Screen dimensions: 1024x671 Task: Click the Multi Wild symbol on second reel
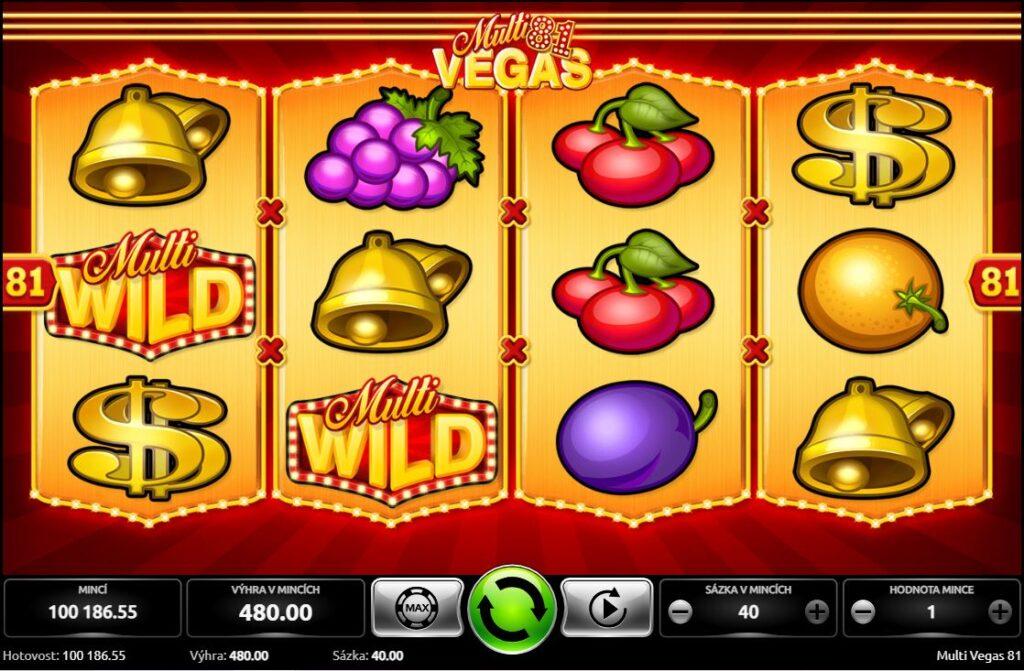click(x=392, y=440)
